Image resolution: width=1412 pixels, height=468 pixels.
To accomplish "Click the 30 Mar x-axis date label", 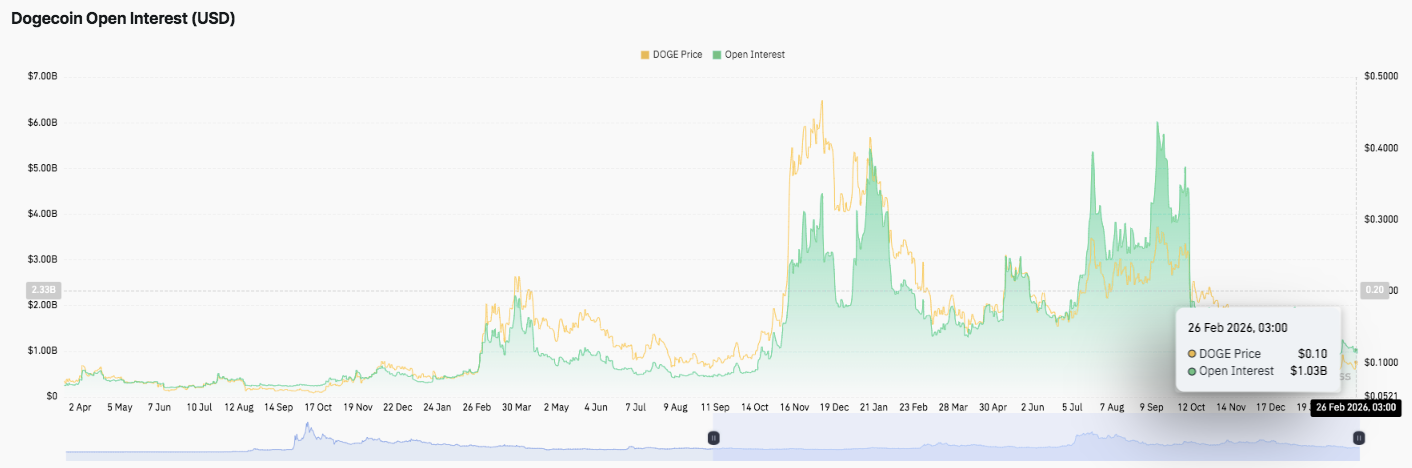I will coord(516,408).
